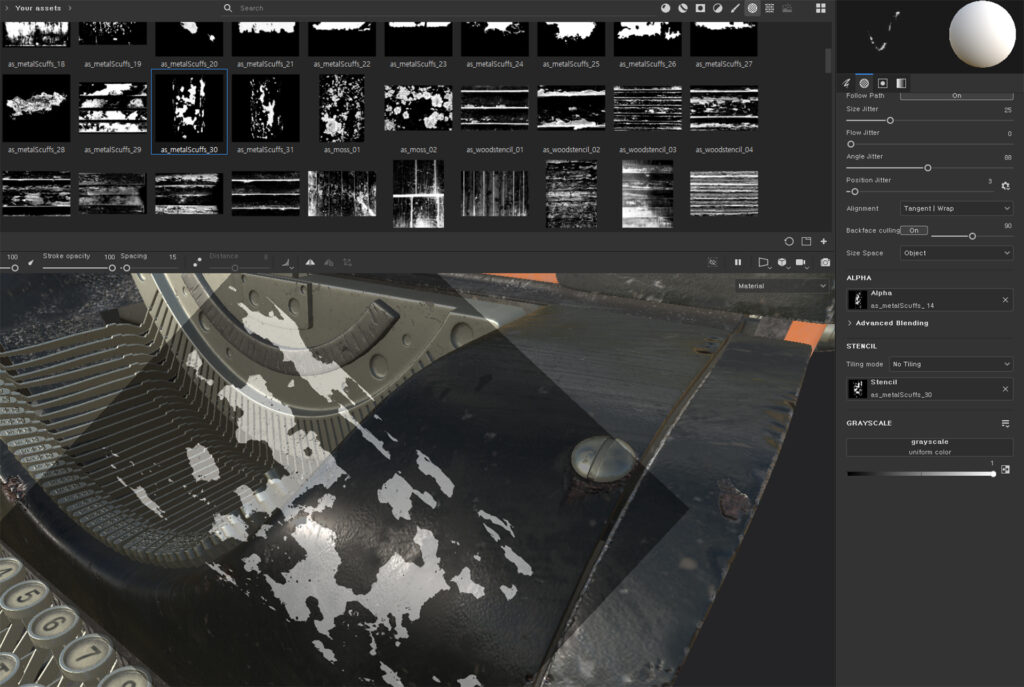Image resolution: width=1024 pixels, height=687 pixels.
Task: Remove the Stencil as_metalScuffs_30 with X
Action: tap(1005, 389)
